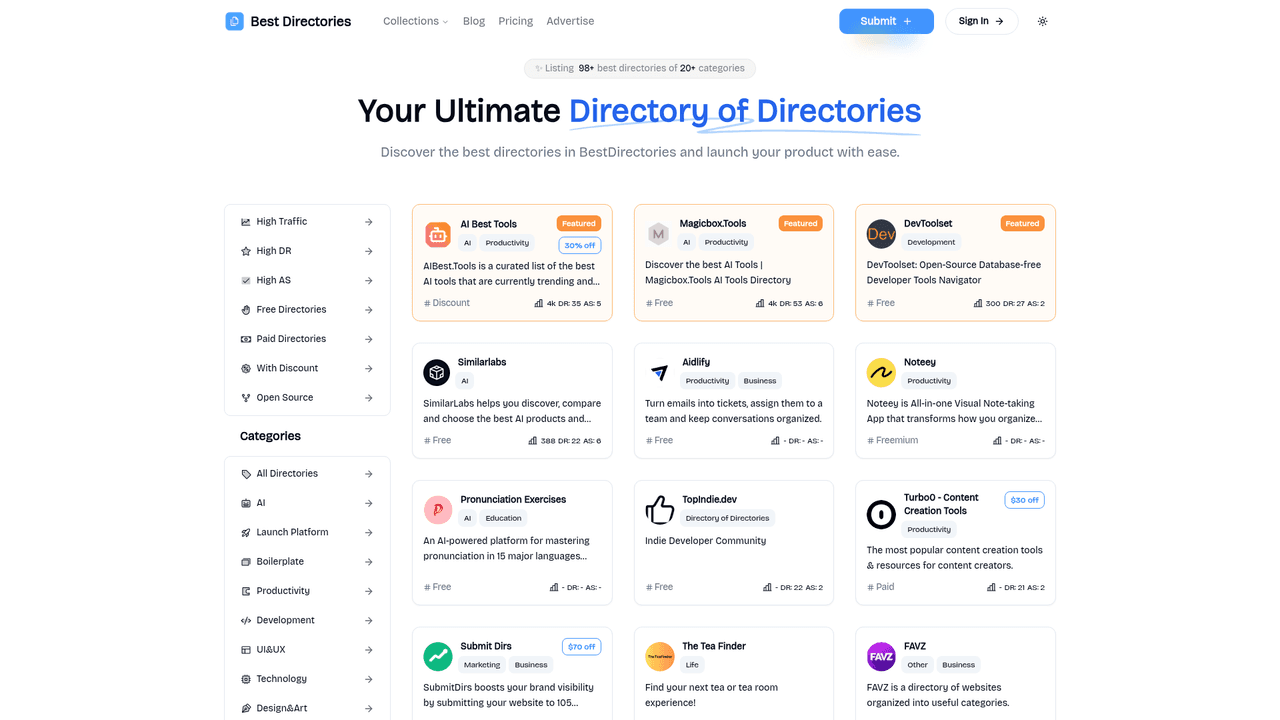Go to the Pricing page

click(x=516, y=21)
